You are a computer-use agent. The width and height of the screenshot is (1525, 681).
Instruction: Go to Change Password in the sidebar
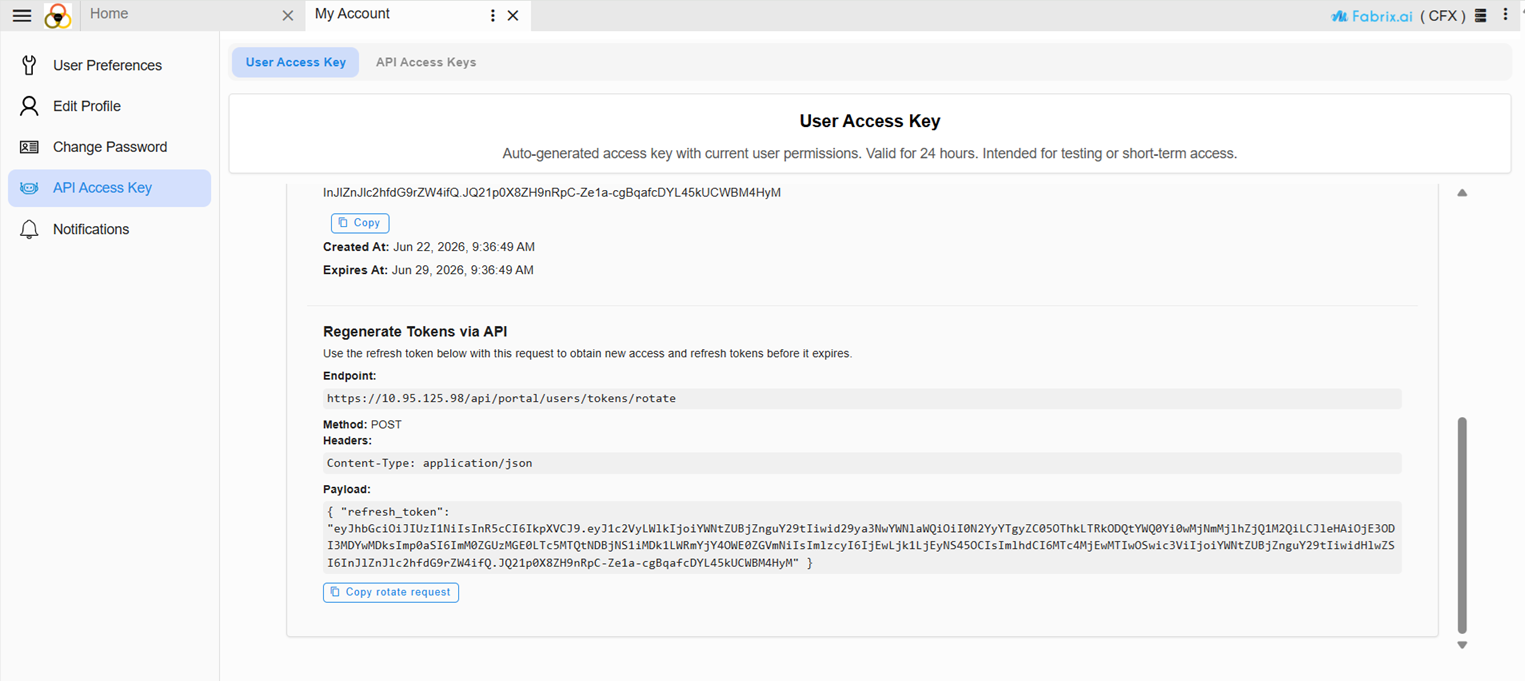(109, 147)
